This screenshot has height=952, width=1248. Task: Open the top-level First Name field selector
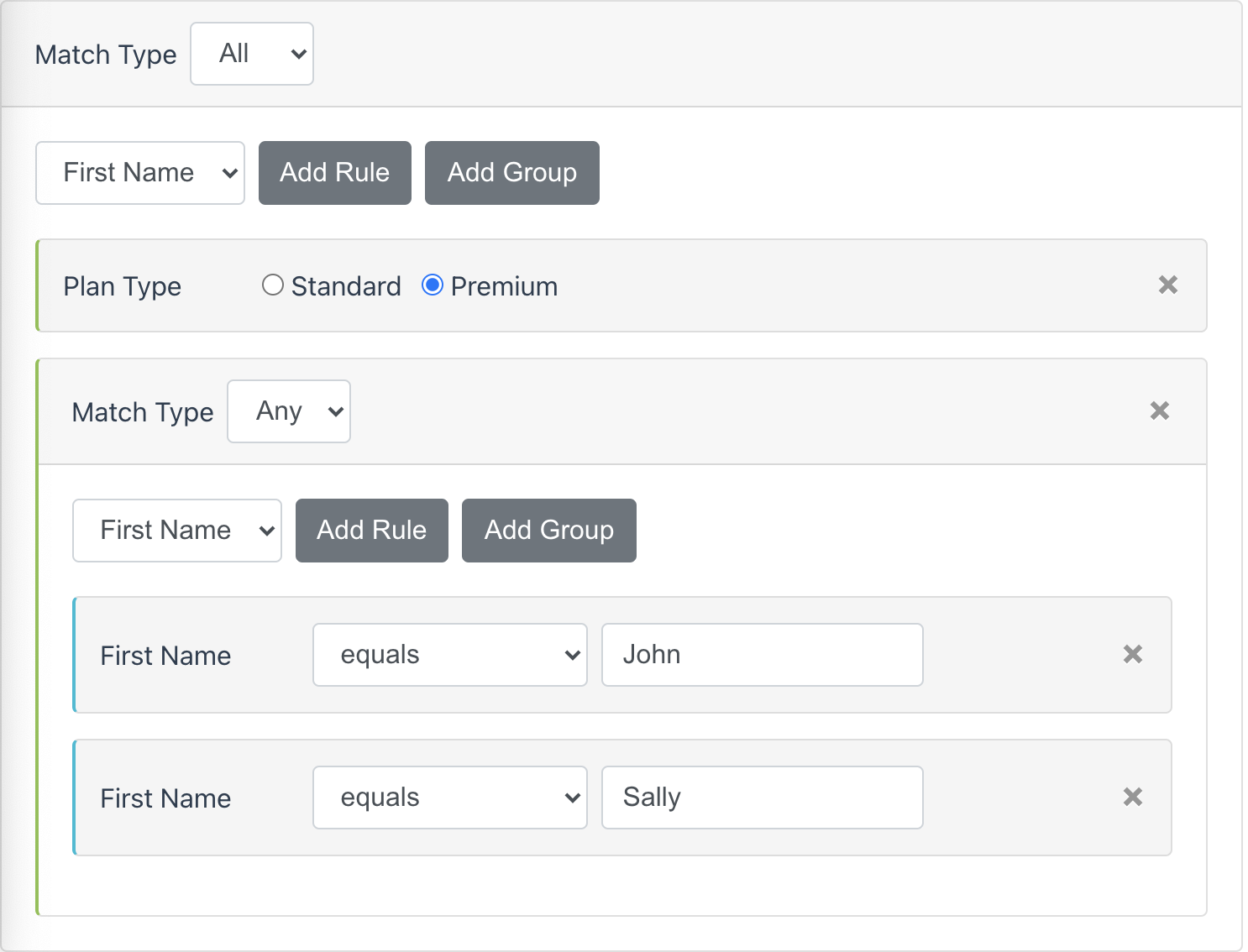point(140,173)
